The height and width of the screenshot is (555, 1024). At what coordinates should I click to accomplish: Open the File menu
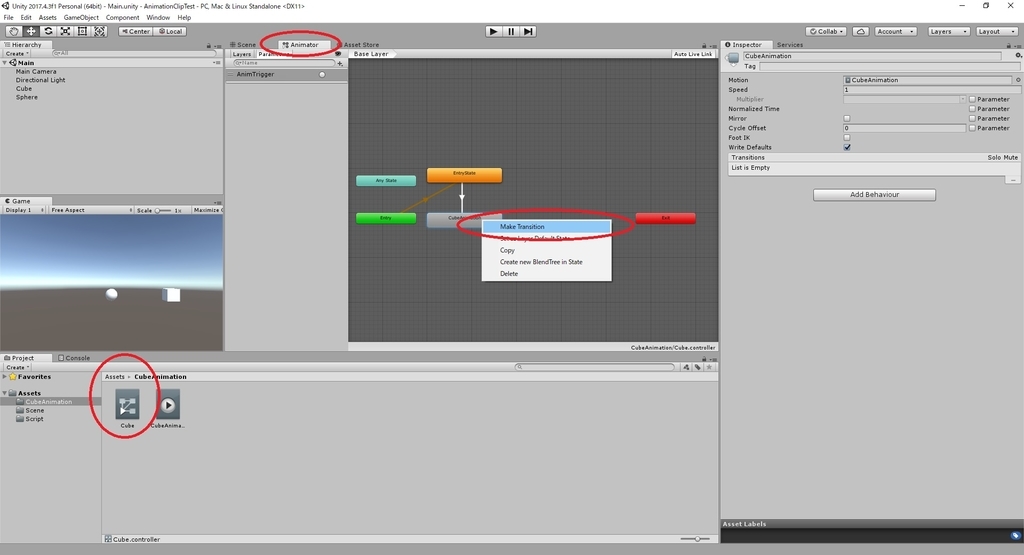click(8, 18)
